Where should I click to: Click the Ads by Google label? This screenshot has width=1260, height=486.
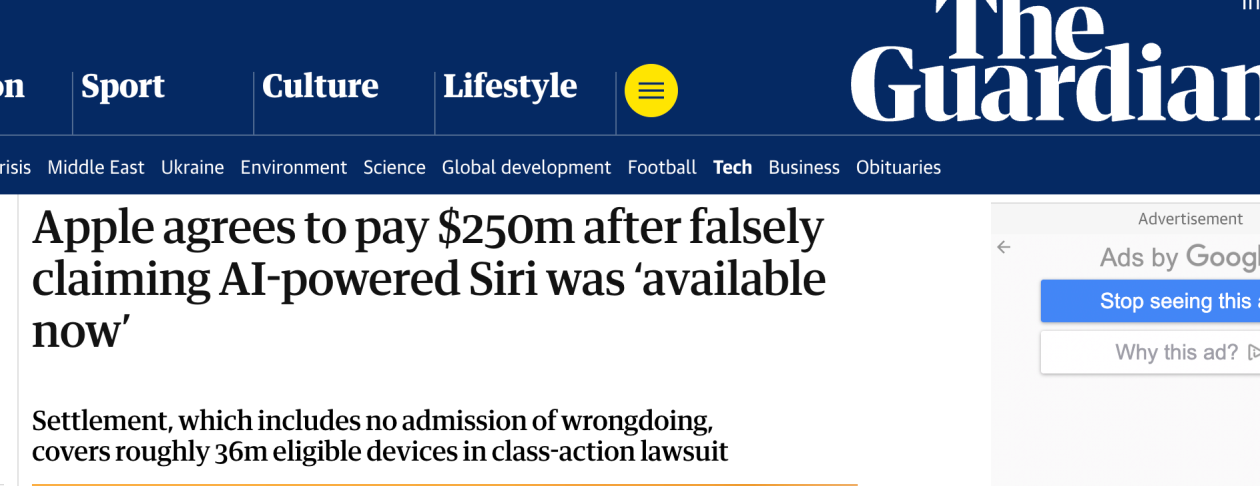(x=1180, y=257)
